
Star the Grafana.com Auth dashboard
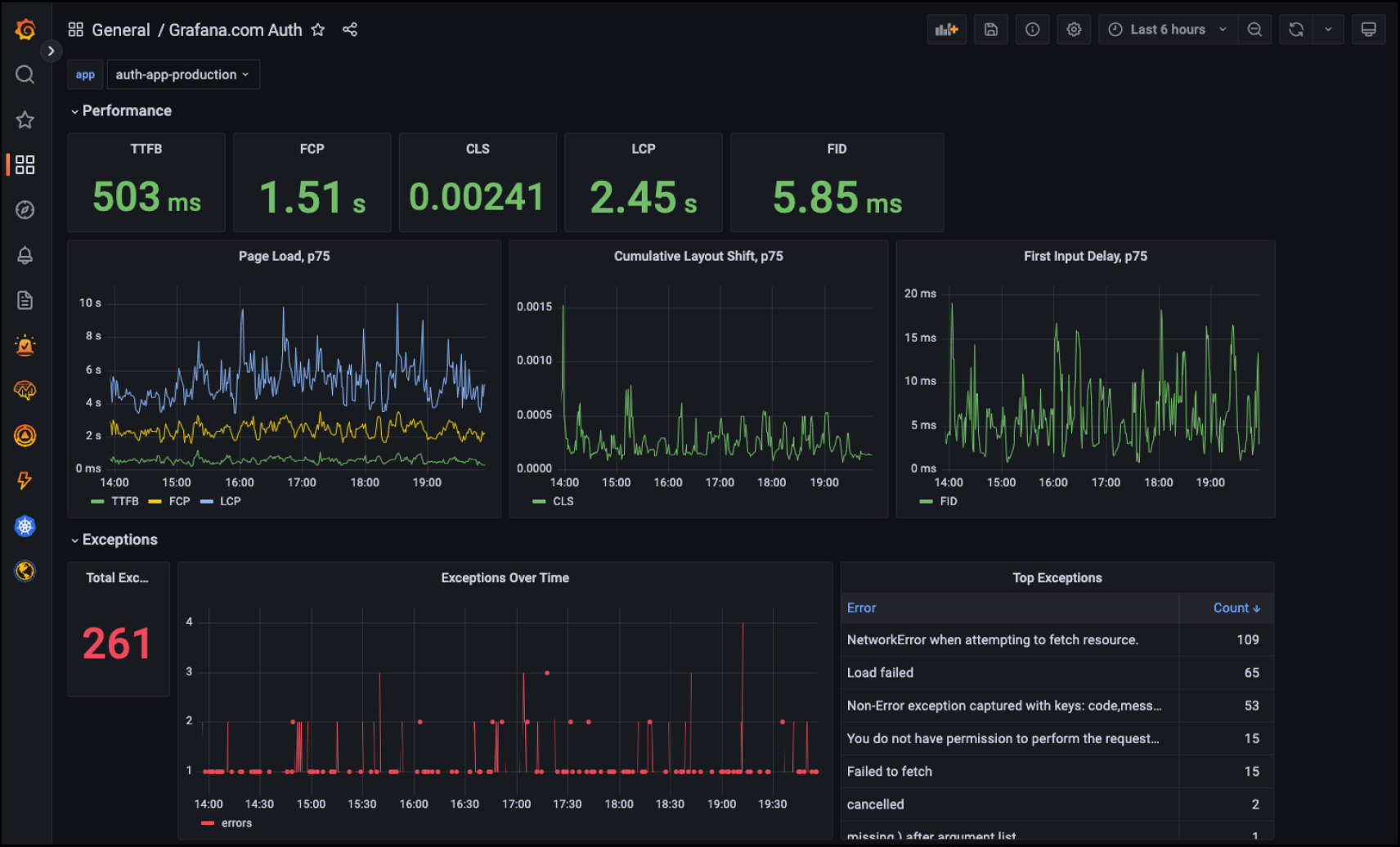click(318, 29)
